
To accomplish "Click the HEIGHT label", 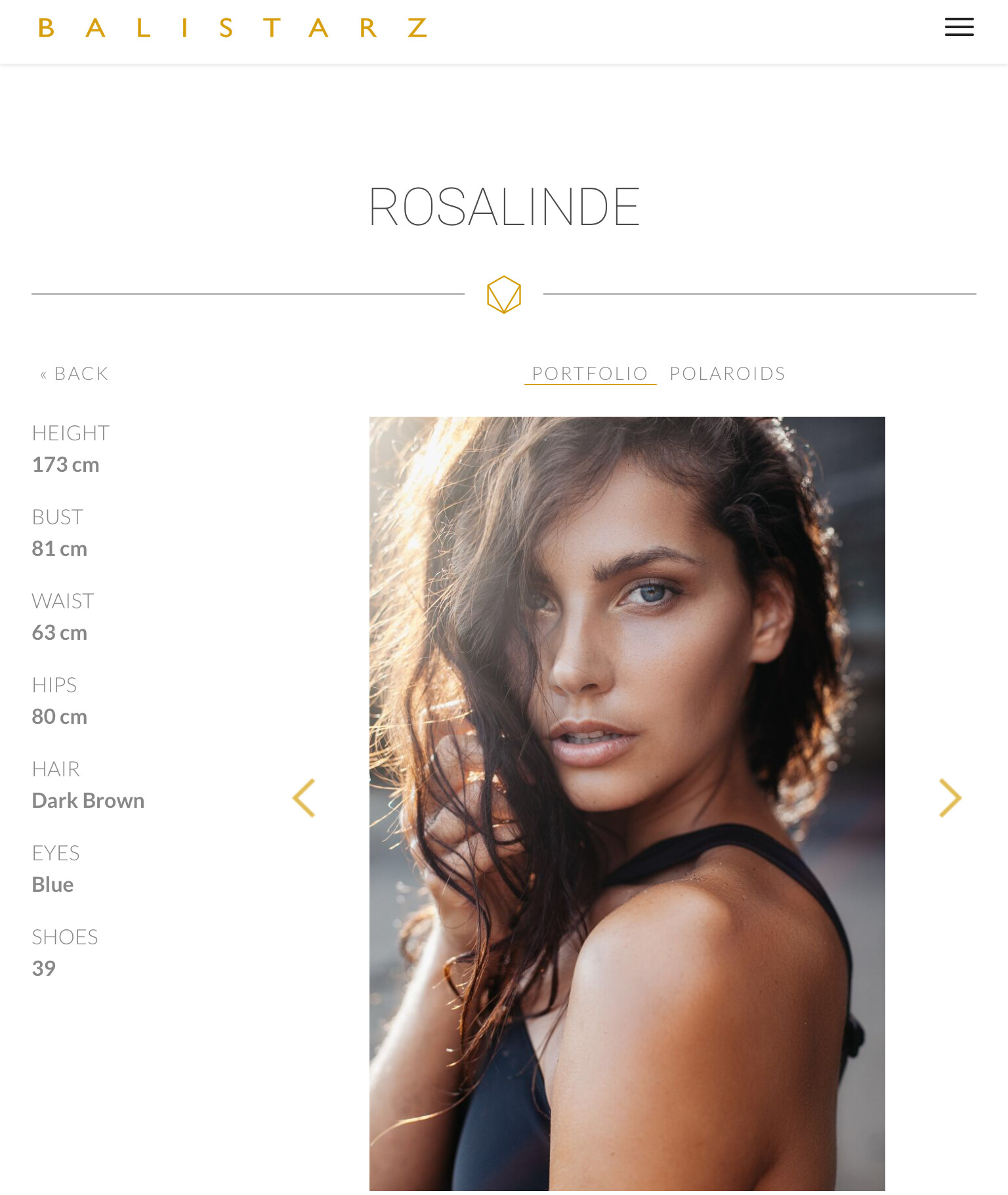I will click(x=71, y=433).
